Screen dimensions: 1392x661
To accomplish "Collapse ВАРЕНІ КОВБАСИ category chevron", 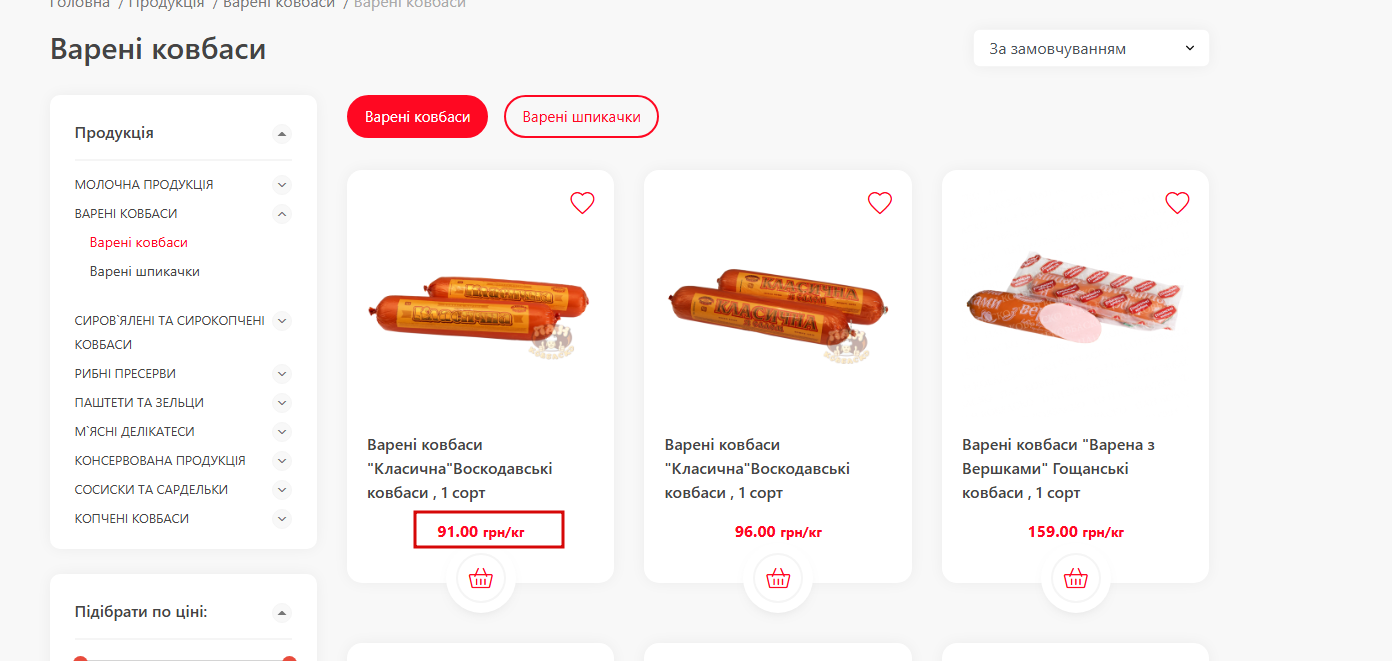I will pyautogui.click(x=282, y=214).
